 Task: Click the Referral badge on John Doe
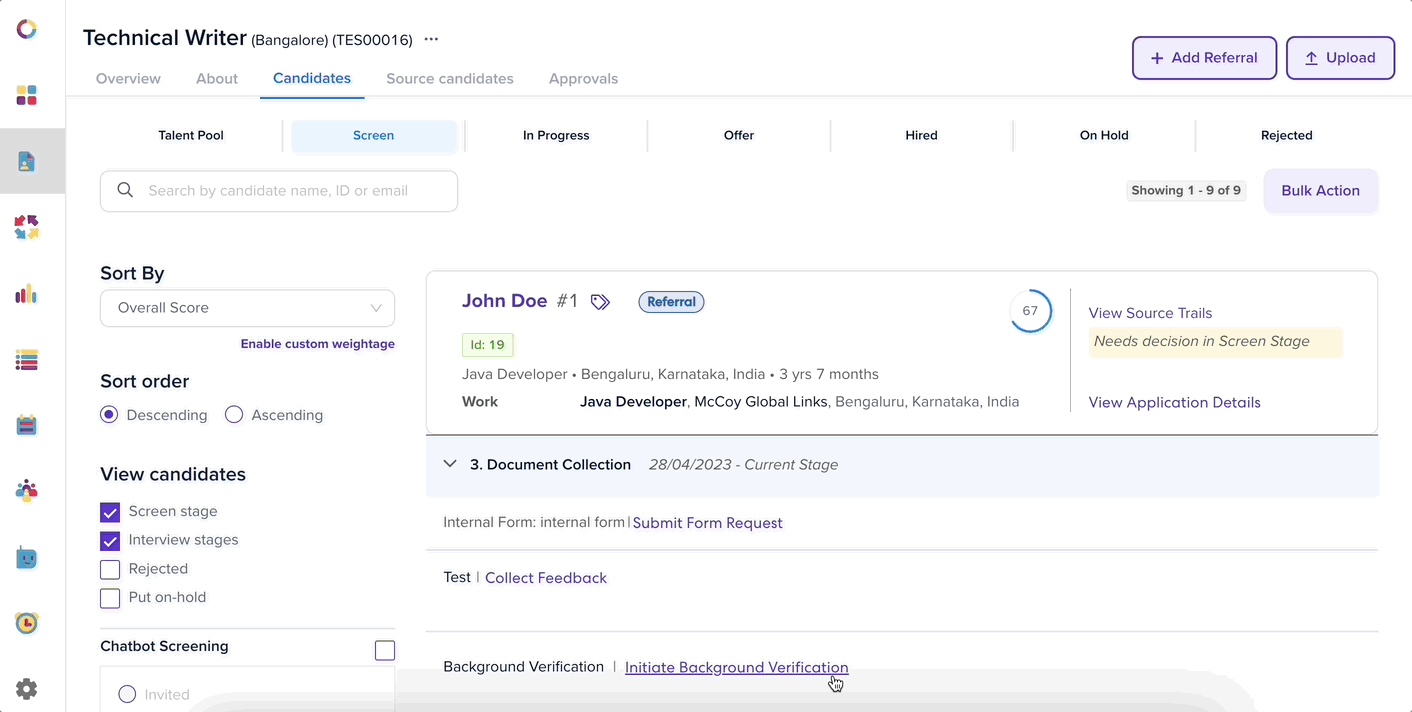[671, 302]
